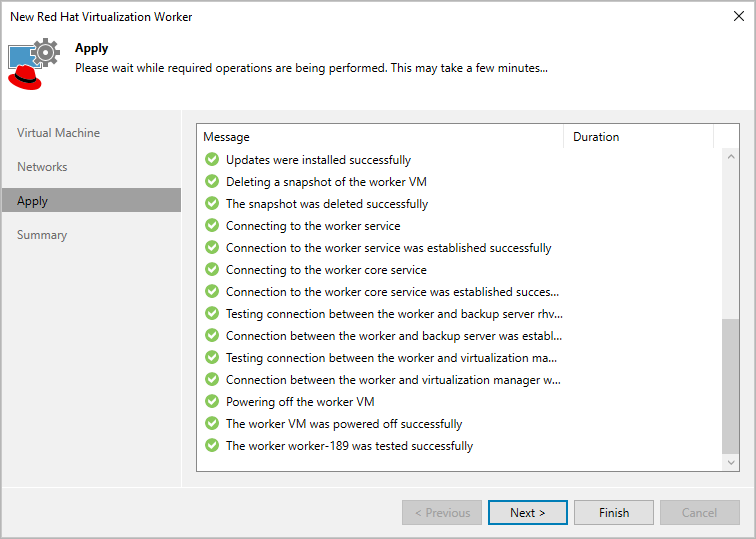The height and width of the screenshot is (539, 756).
Task: Click the Red Hat worker wizard icon
Action: (34, 64)
